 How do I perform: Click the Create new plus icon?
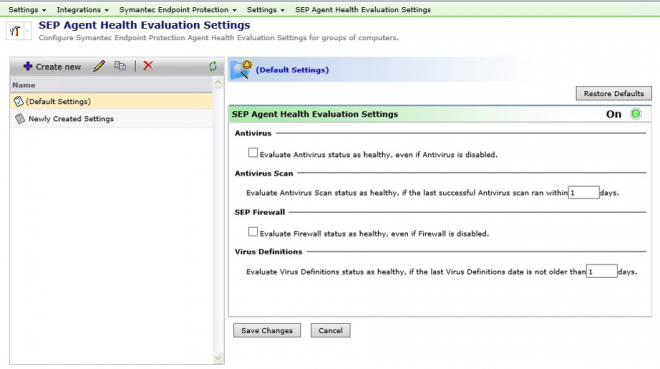(28, 66)
